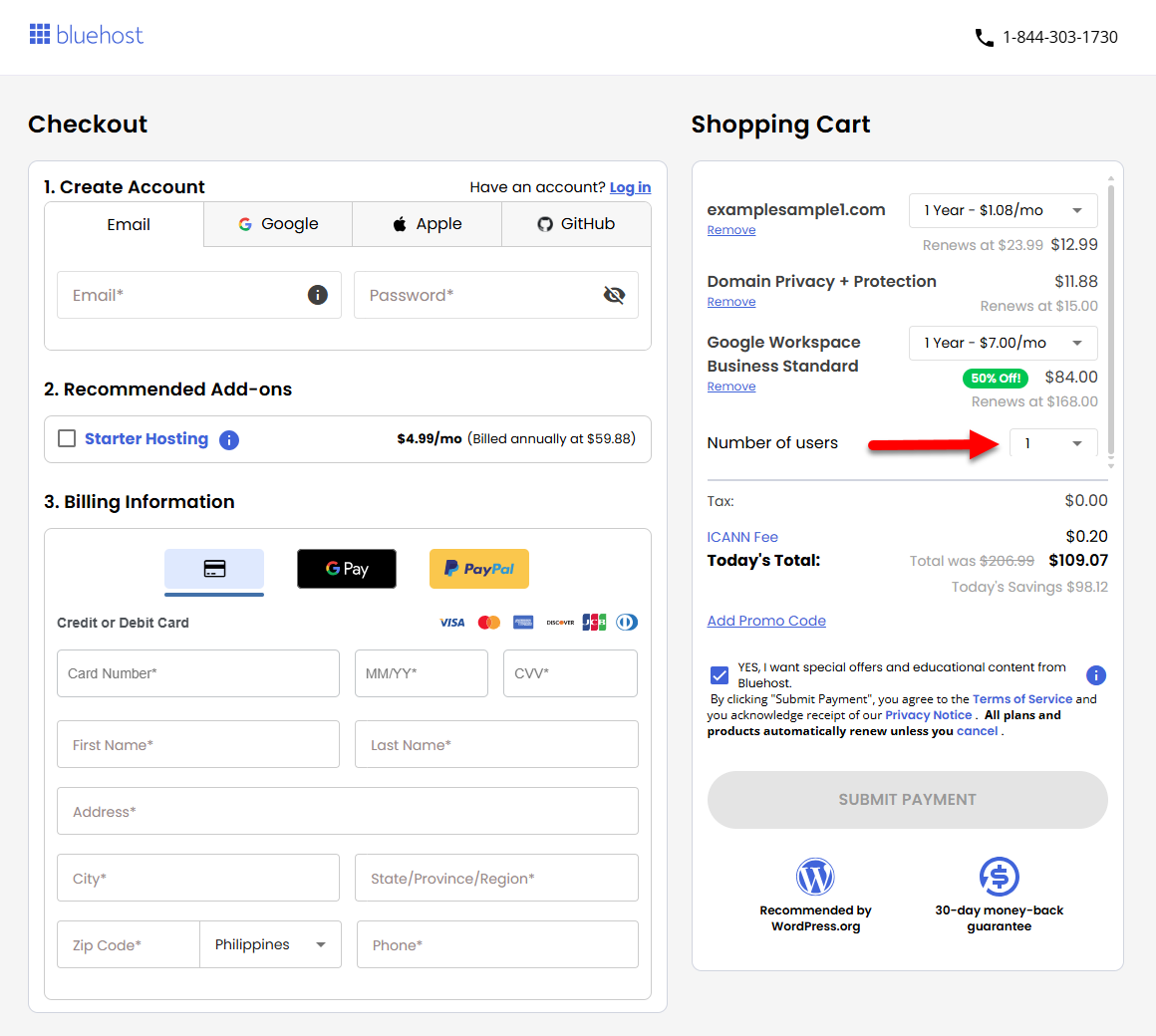Click the Log in link

click(x=631, y=187)
